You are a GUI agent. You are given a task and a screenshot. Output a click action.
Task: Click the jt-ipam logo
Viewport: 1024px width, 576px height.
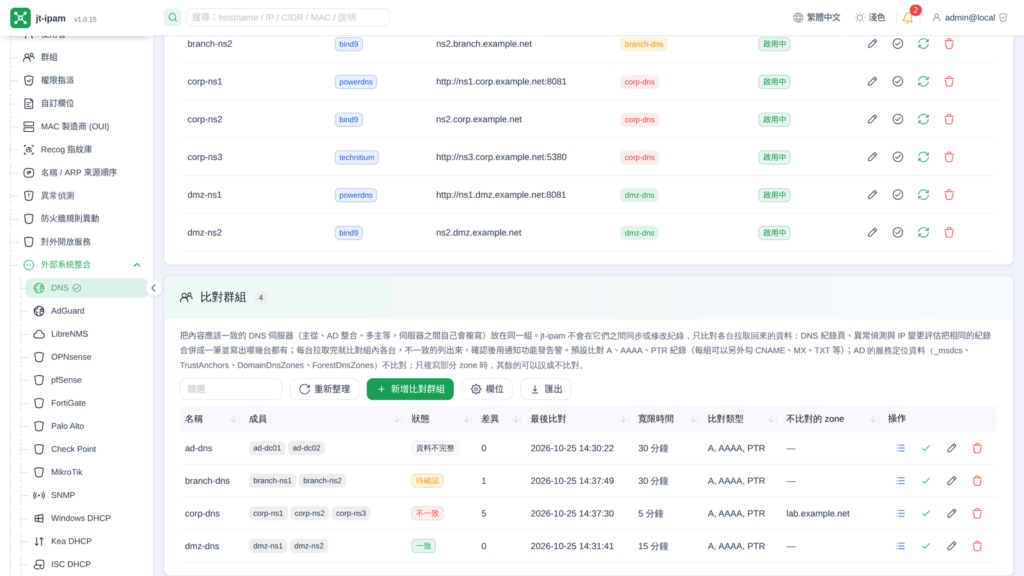(20, 18)
